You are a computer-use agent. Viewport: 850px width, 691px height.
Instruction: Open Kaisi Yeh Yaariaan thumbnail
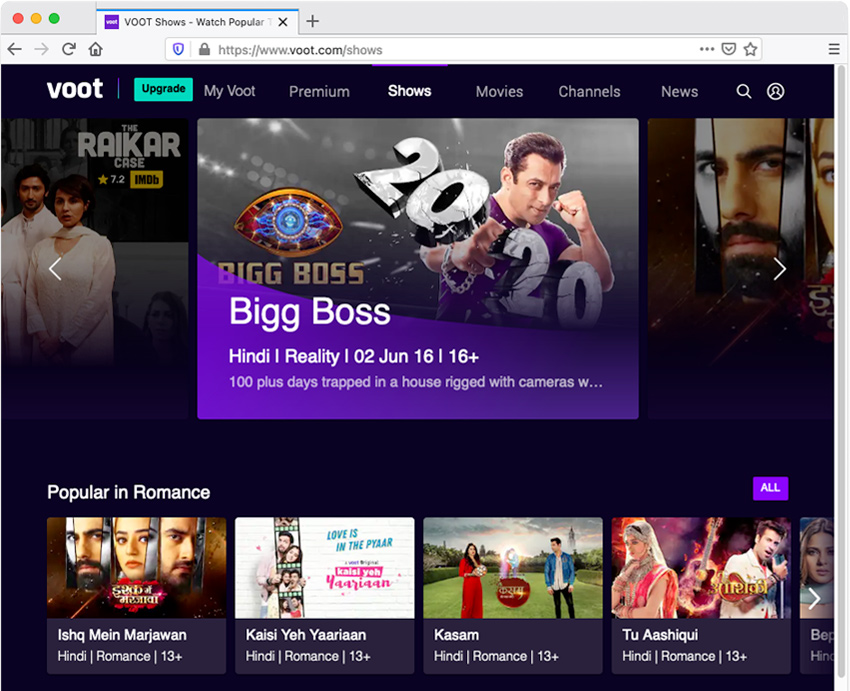pyautogui.click(x=325, y=568)
